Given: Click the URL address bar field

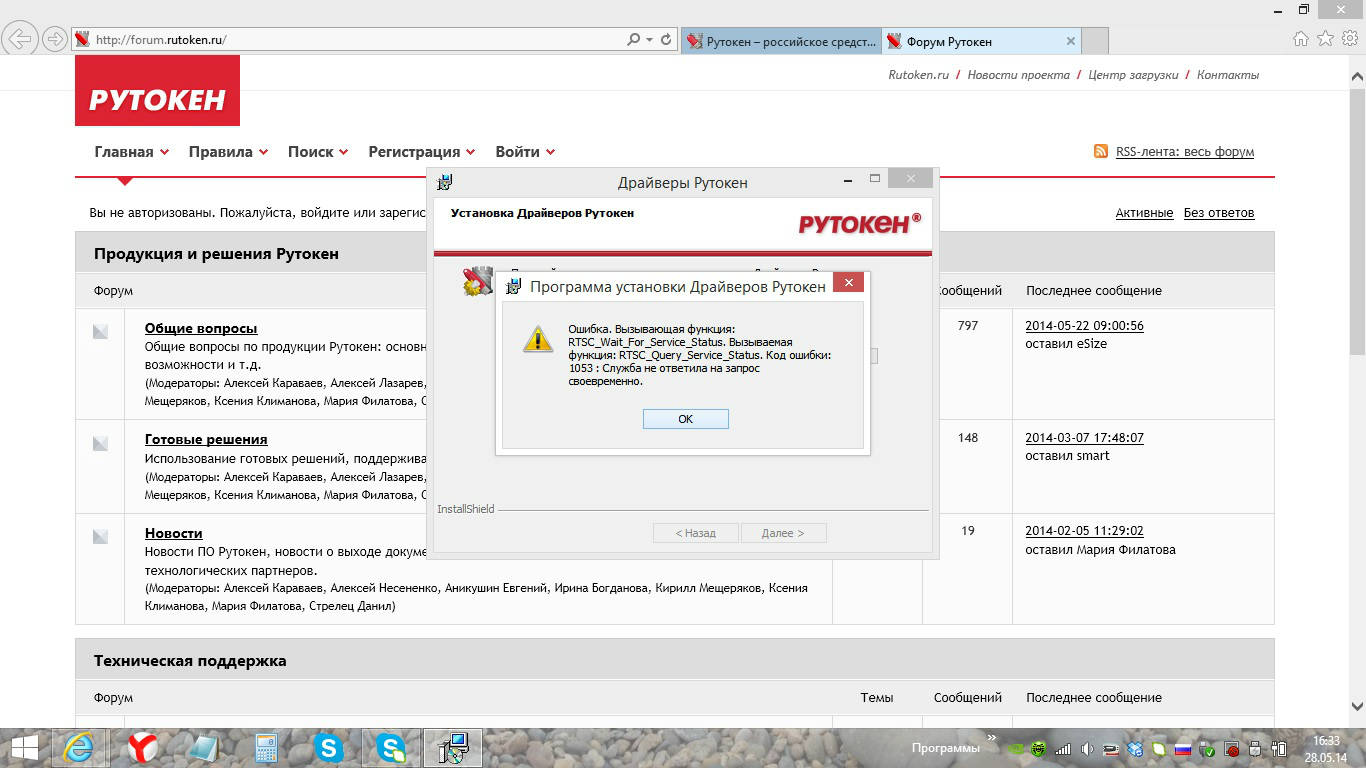Looking at the screenshot, I should [350, 40].
